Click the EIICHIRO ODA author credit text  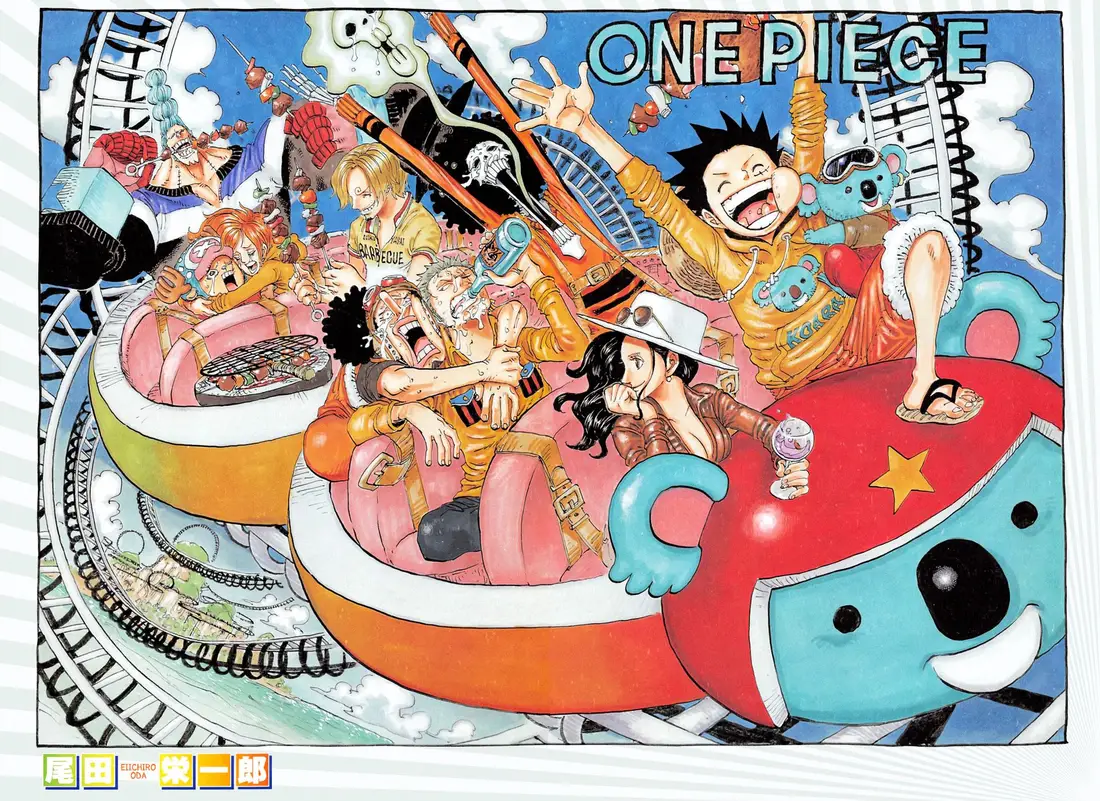(x=137, y=770)
